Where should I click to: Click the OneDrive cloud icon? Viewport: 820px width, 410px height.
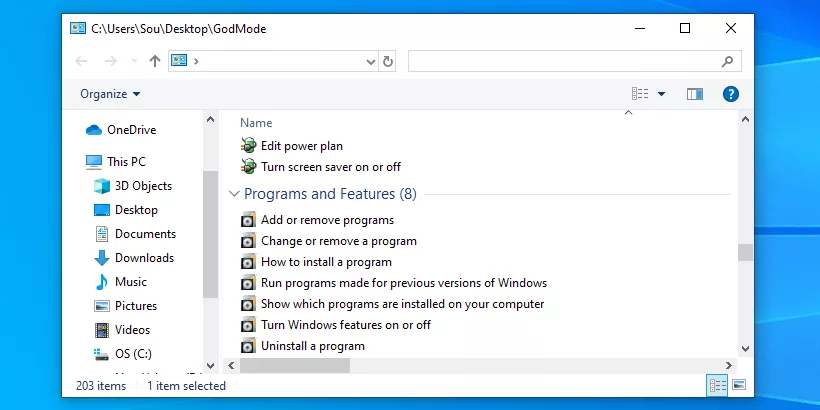94,130
